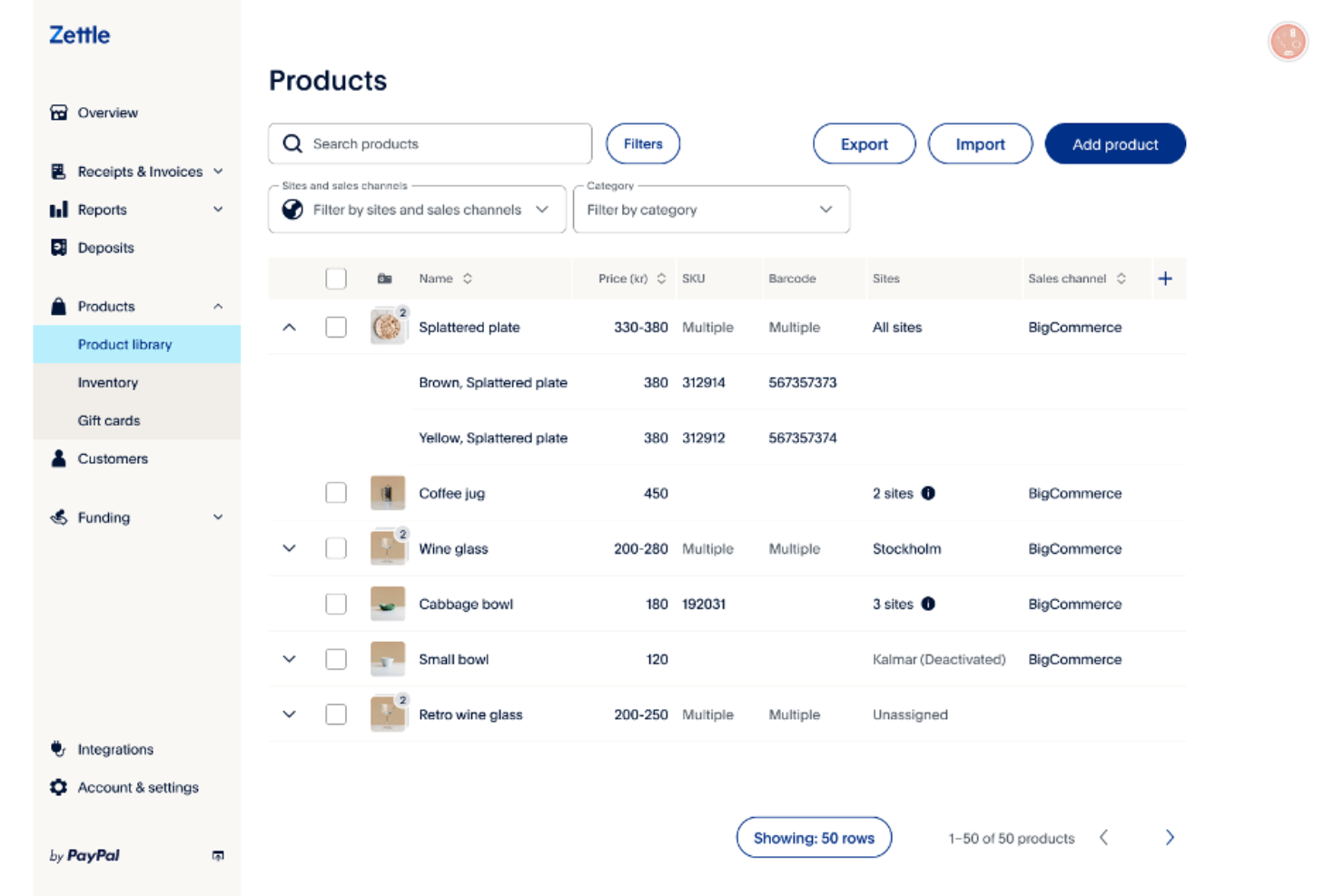Check the select-all products checkbox
The height and width of the screenshot is (896, 1344).
pyautogui.click(x=336, y=279)
